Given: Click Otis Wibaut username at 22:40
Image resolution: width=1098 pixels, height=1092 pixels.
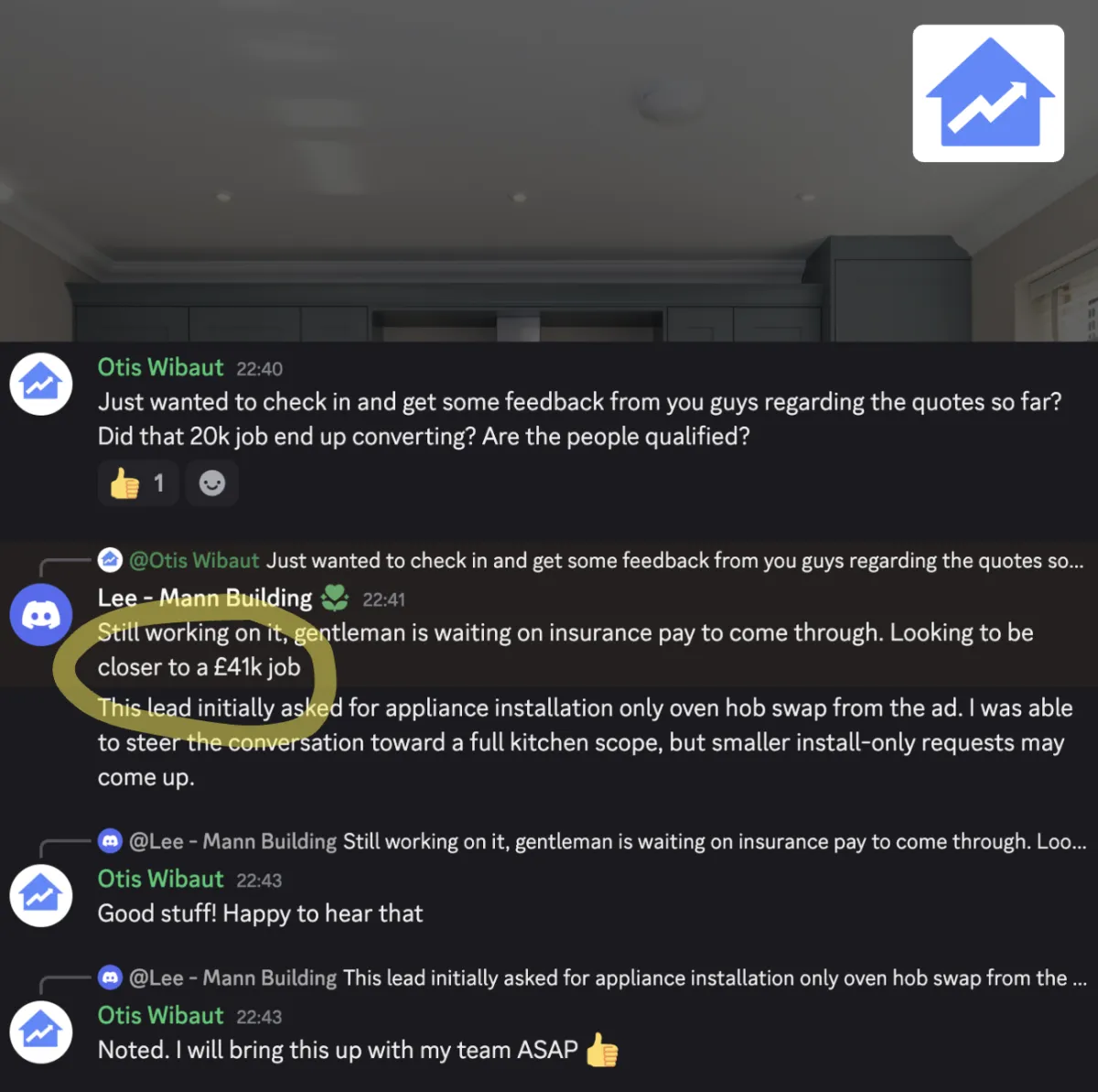Looking at the screenshot, I should tap(160, 367).
